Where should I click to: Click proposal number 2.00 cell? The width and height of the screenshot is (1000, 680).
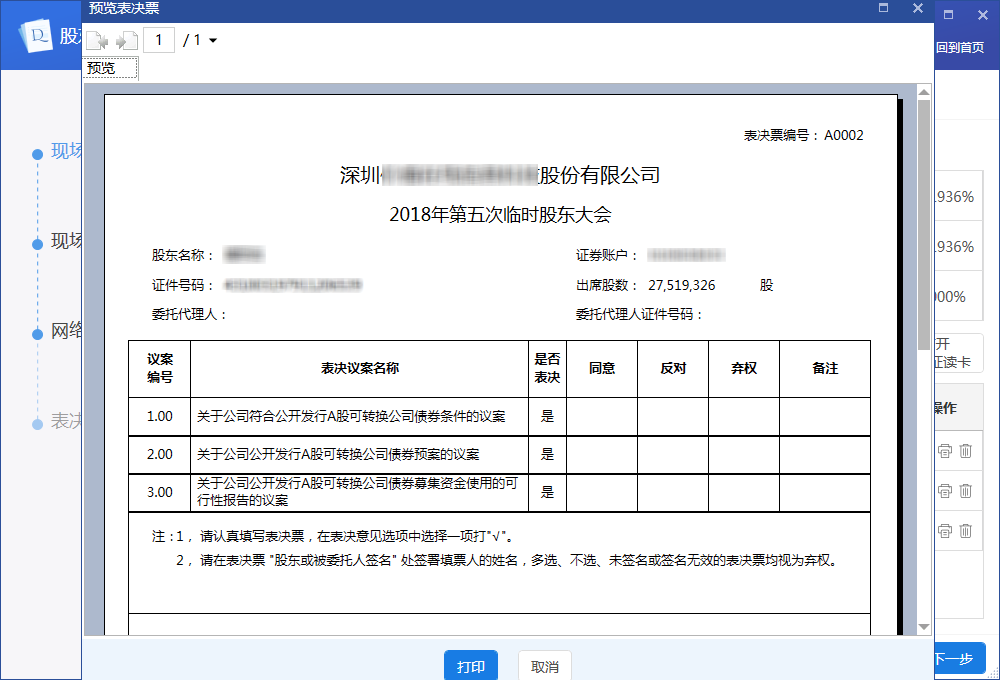click(159, 454)
